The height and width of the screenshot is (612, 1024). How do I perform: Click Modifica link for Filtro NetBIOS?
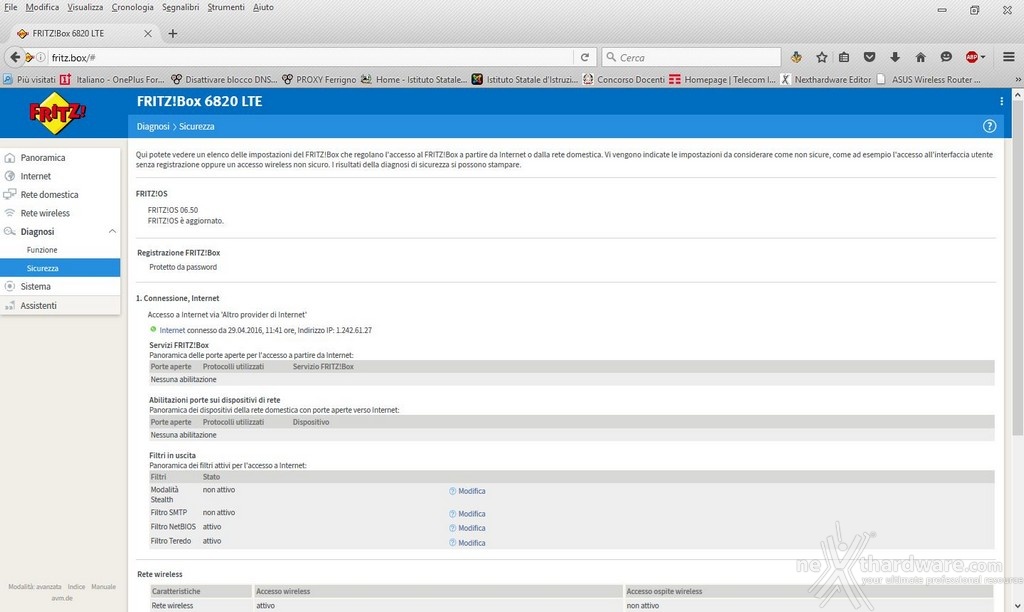(x=472, y=528)
